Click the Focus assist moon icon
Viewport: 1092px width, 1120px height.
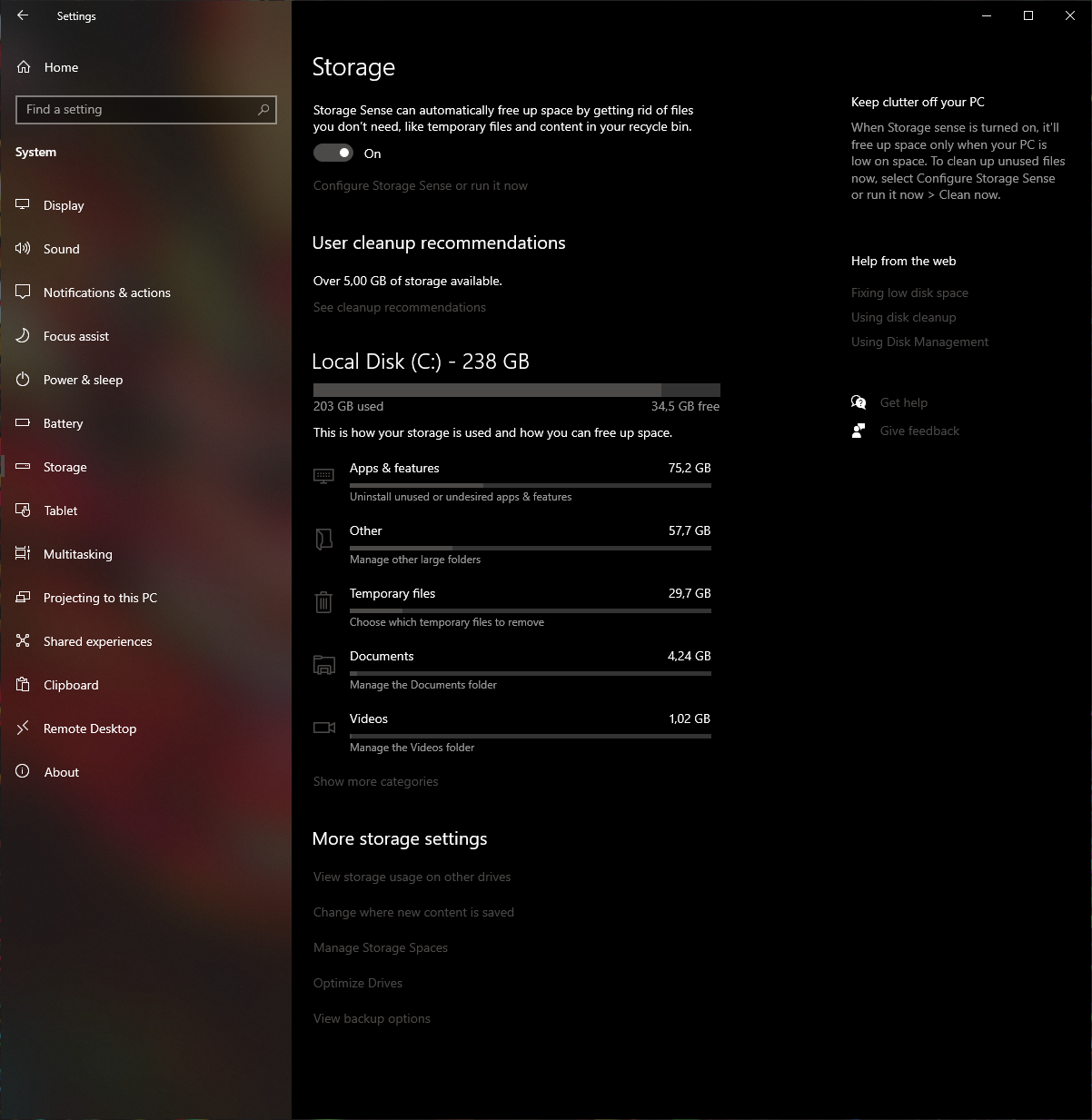coord(23,336)
